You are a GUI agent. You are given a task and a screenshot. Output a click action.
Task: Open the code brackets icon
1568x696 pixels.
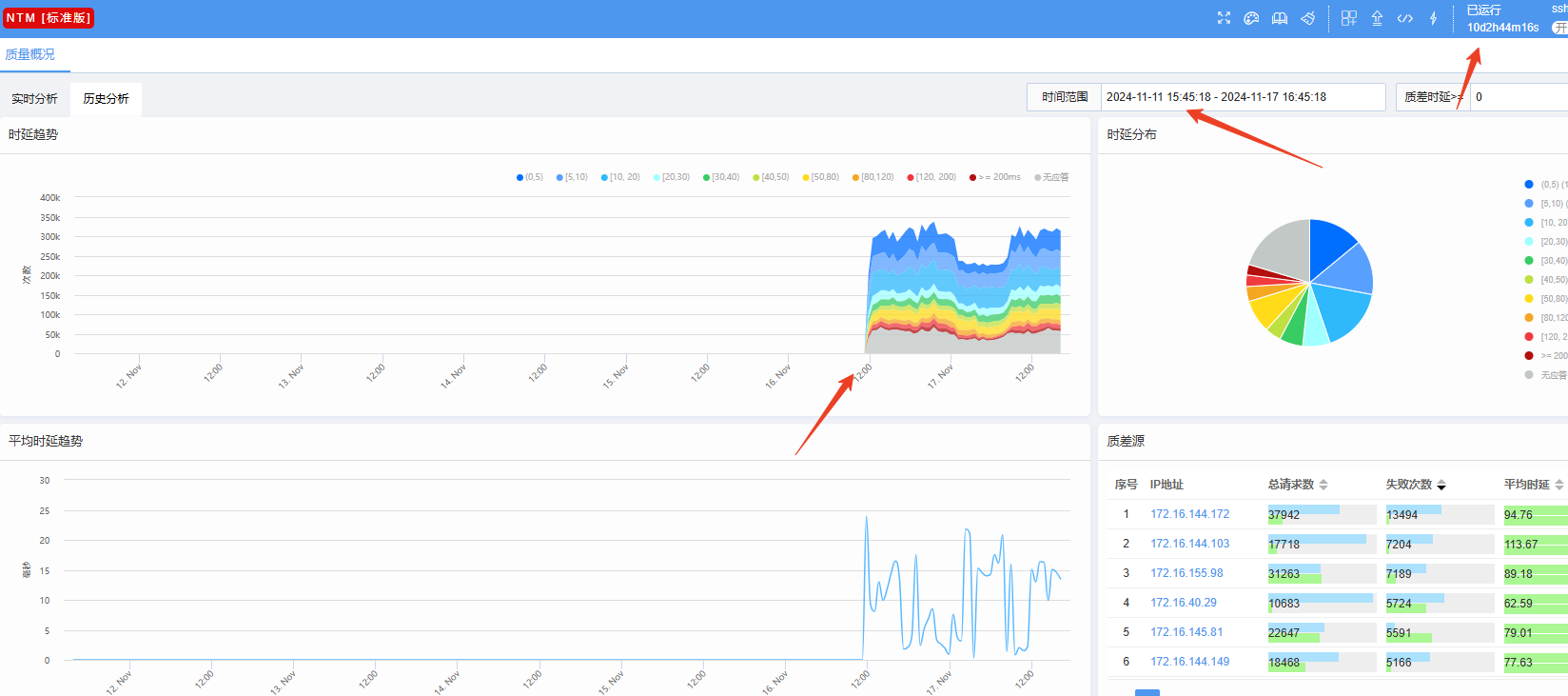coord(1405,18)
